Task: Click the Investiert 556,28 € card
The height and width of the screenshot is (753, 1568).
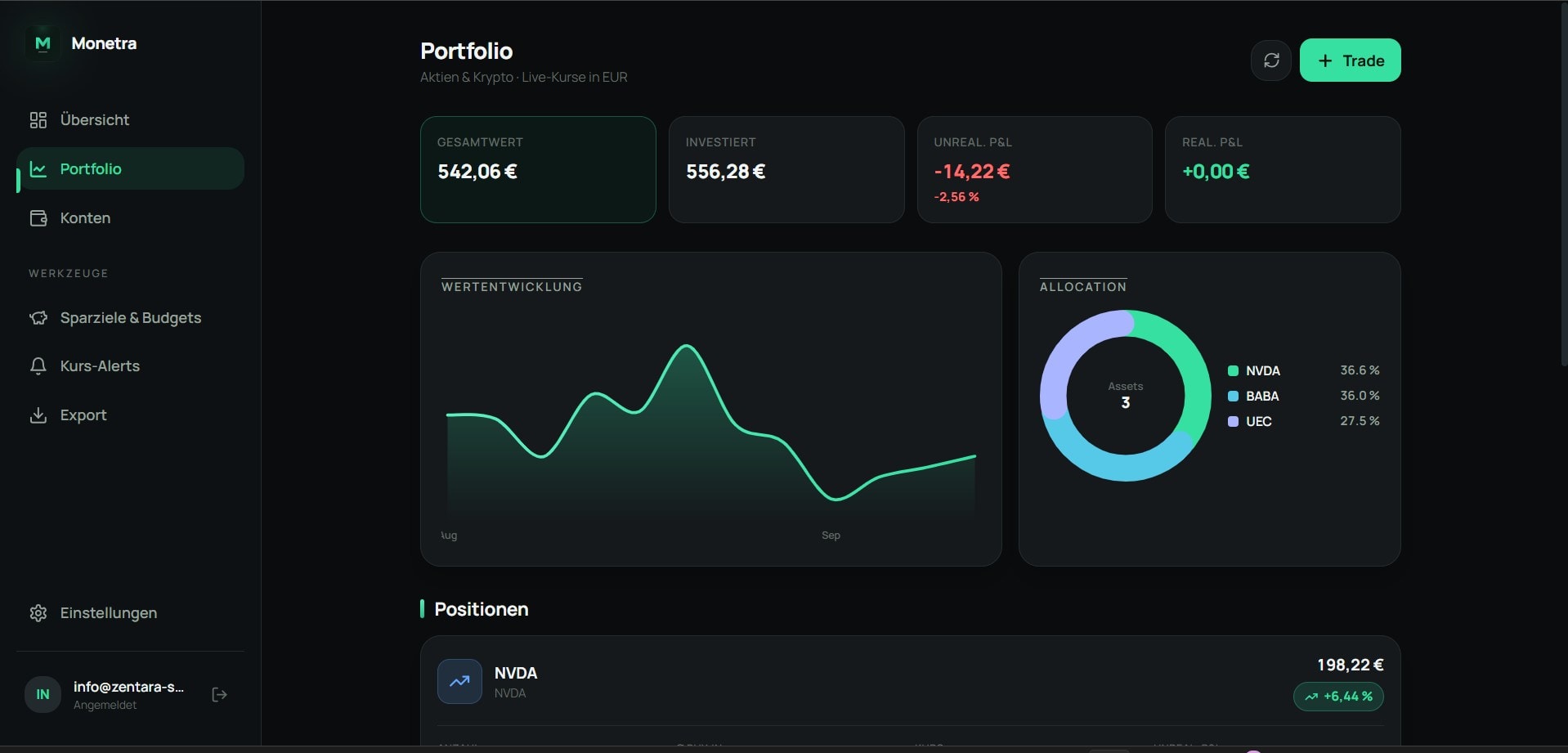Action: coord(786,169)
